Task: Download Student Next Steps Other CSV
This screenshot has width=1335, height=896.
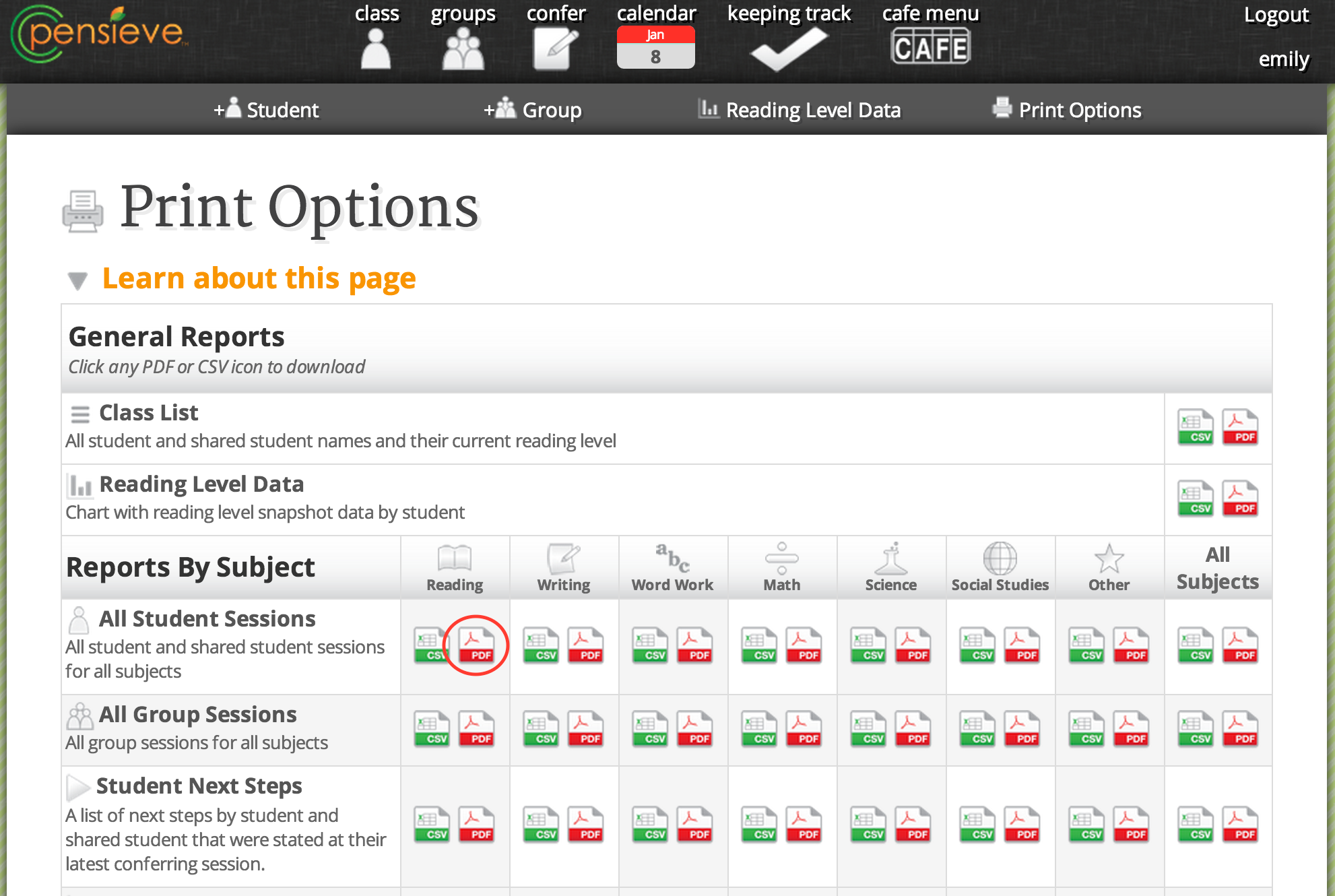Action: coord(1086,825)
